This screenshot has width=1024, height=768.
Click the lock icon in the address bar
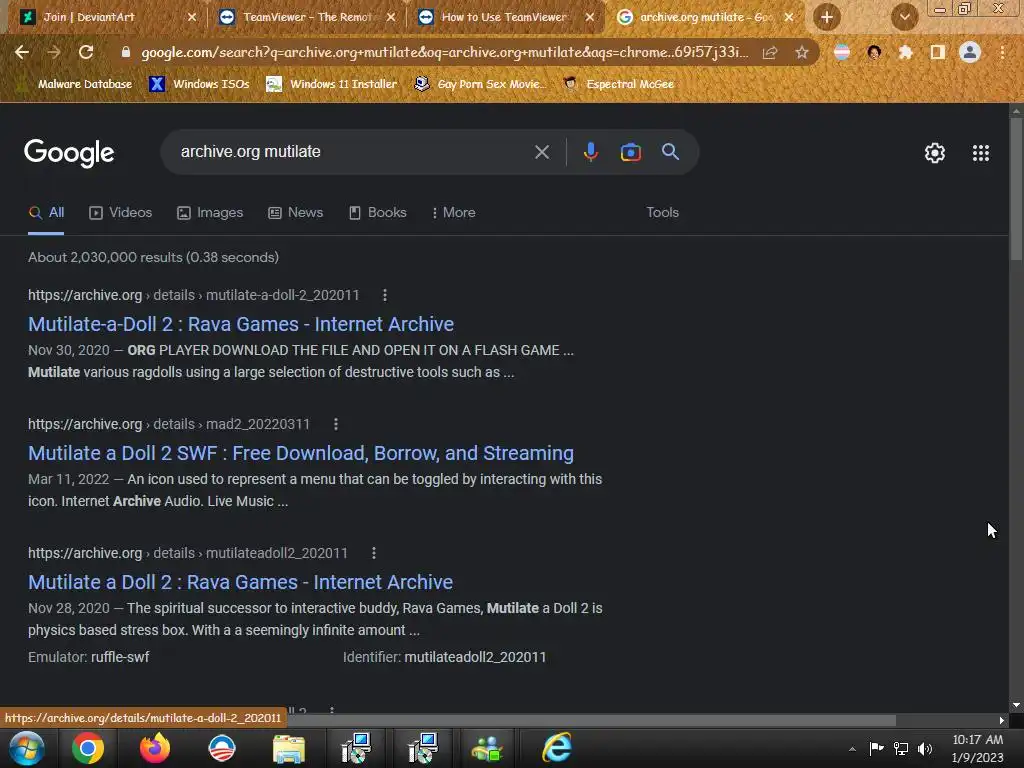click(x=125, y=52)
